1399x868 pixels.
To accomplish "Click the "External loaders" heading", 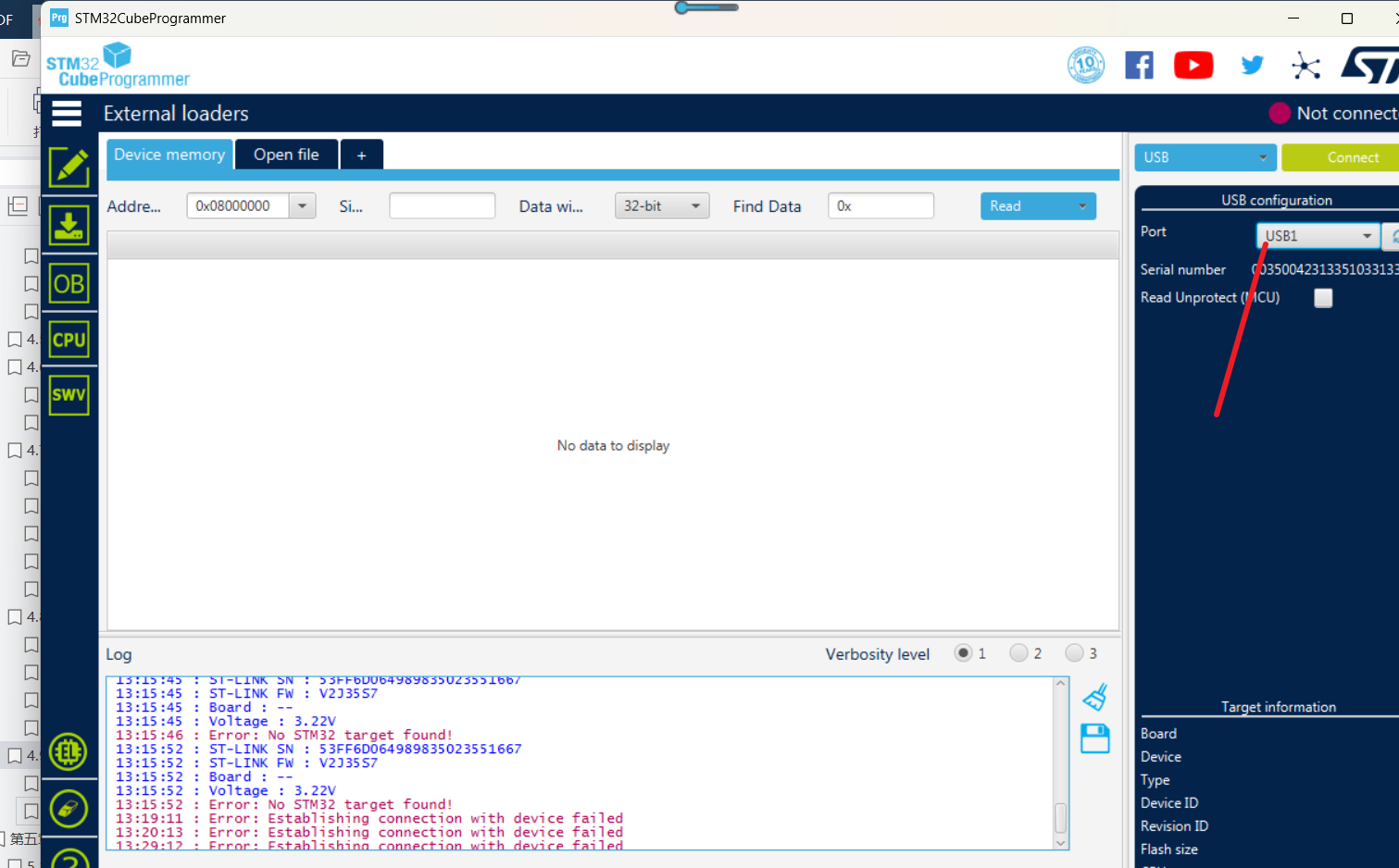I will tap(176, 114).
